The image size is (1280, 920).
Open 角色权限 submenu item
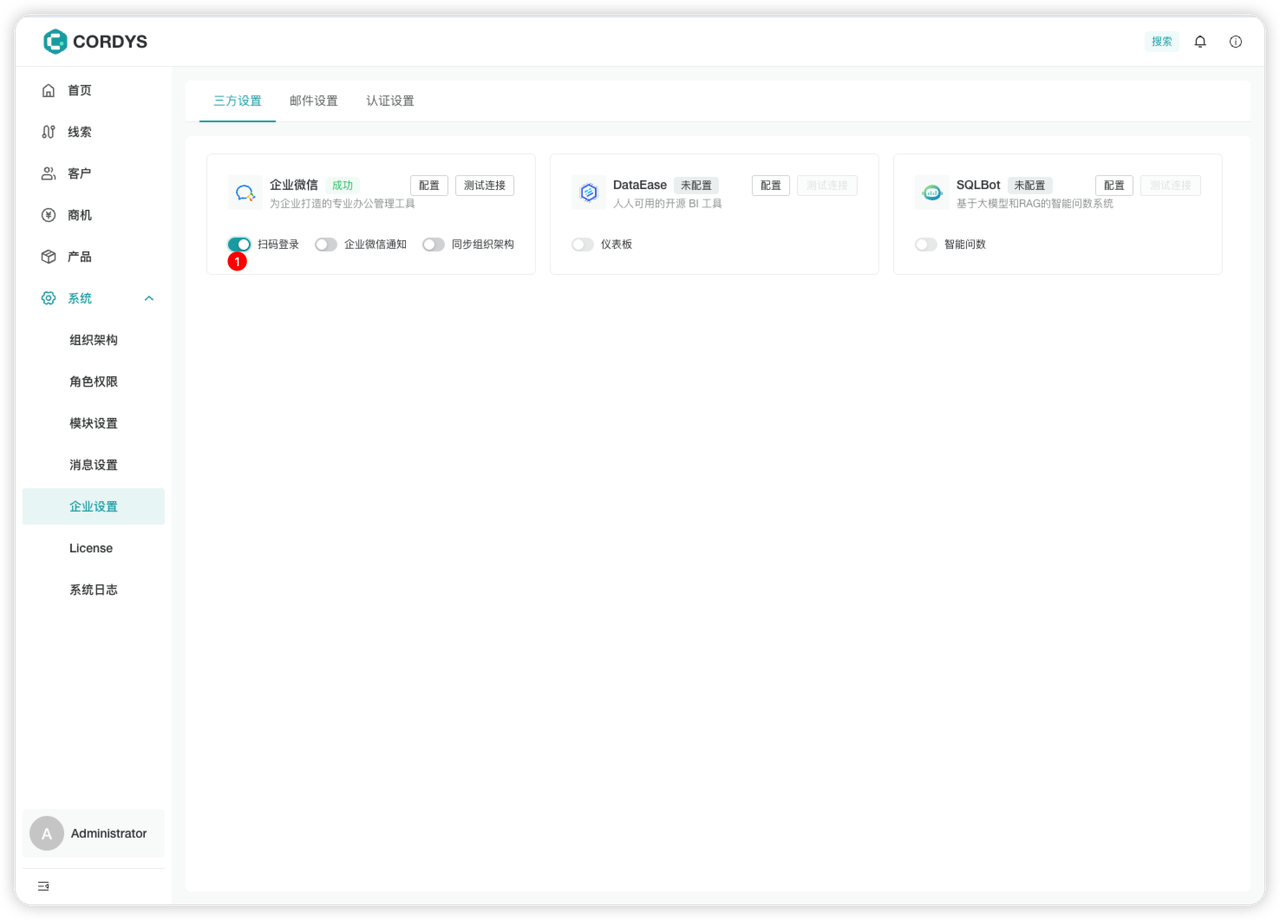pos(94,382)
